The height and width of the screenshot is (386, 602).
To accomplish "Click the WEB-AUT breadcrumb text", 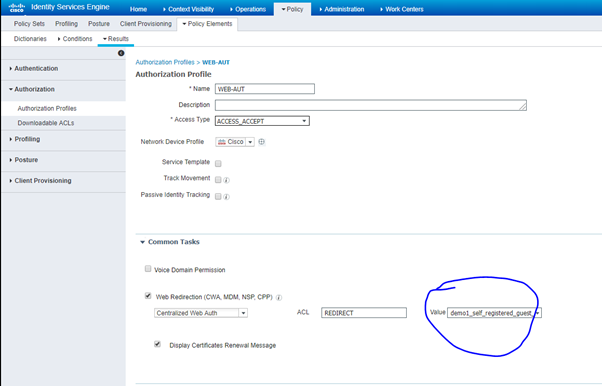I will [x=216, y=62].
